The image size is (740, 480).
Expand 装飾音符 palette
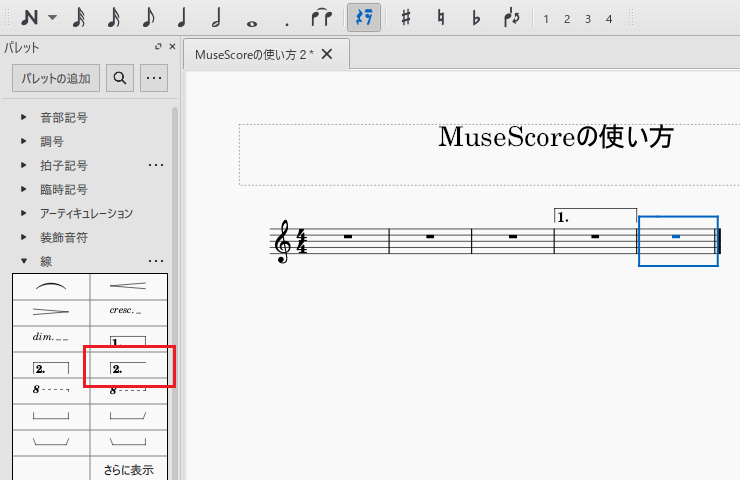(24, 237)
